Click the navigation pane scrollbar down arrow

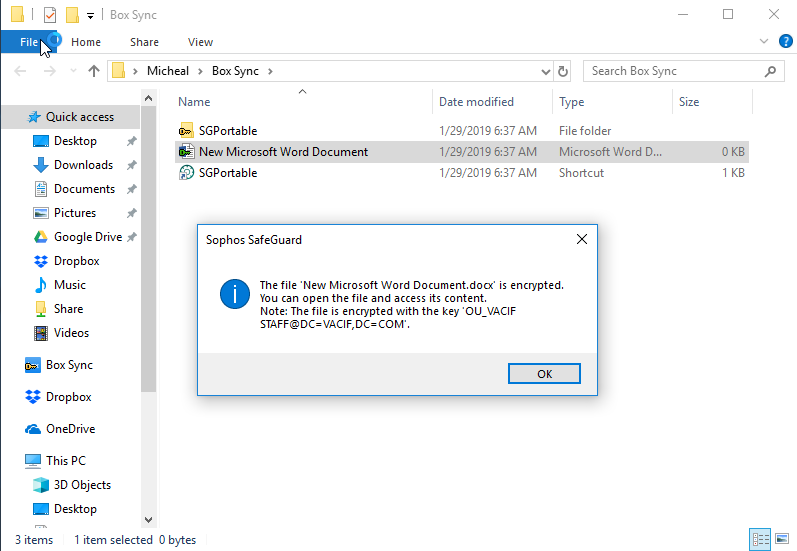click(x=148, y=519)
